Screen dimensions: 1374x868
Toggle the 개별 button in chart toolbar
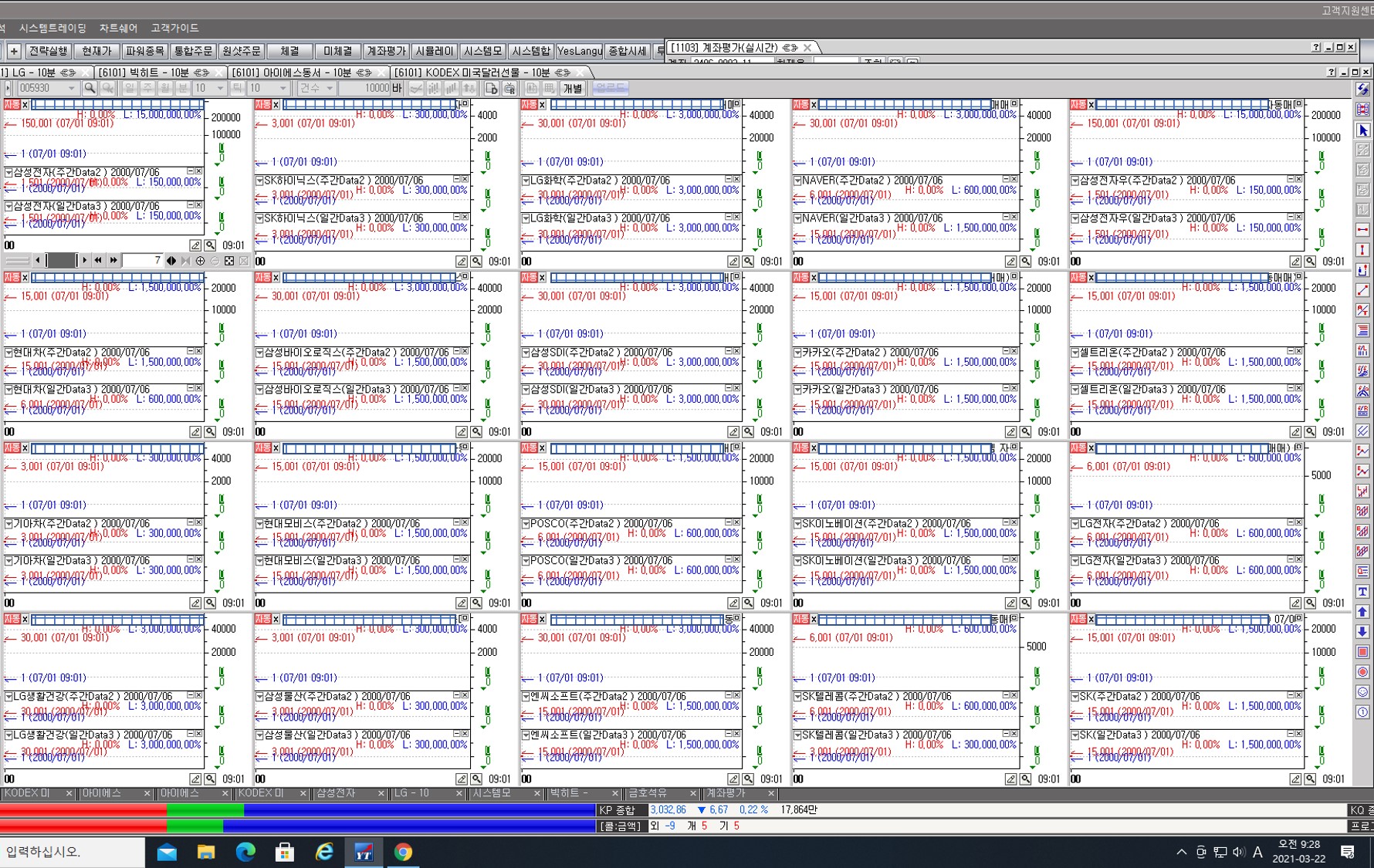tap(572, 89)
